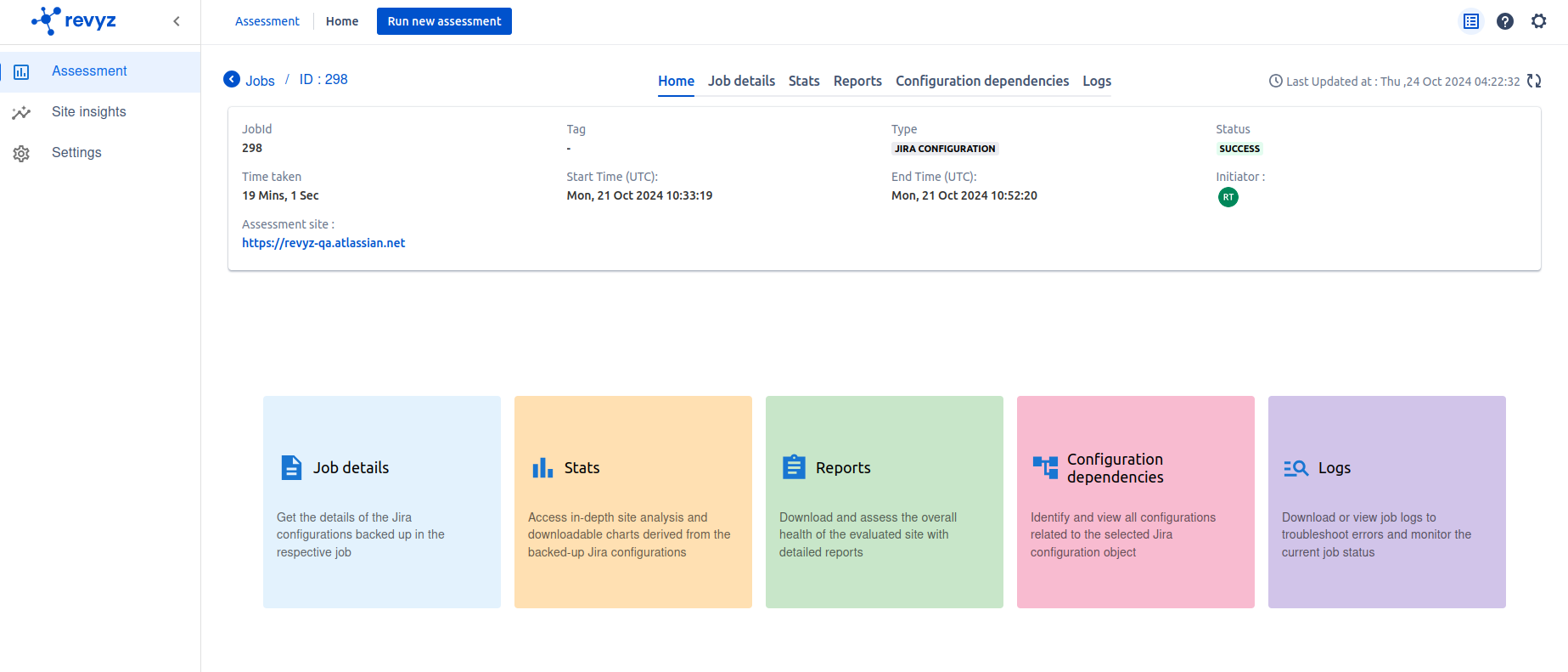The height and width of the screenshot is (672, 1568).
Task: Open Settings in the sidebar
Action: [76, 153]
